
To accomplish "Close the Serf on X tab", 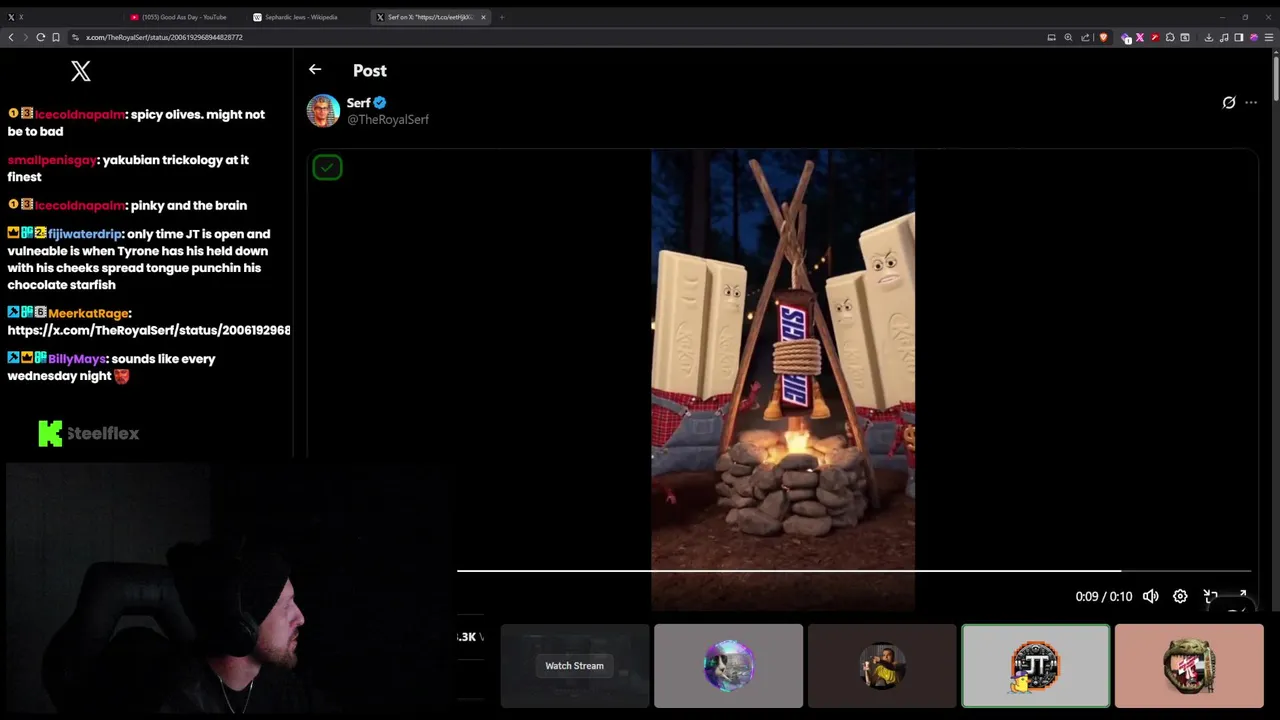I will [x=483, y=17].
